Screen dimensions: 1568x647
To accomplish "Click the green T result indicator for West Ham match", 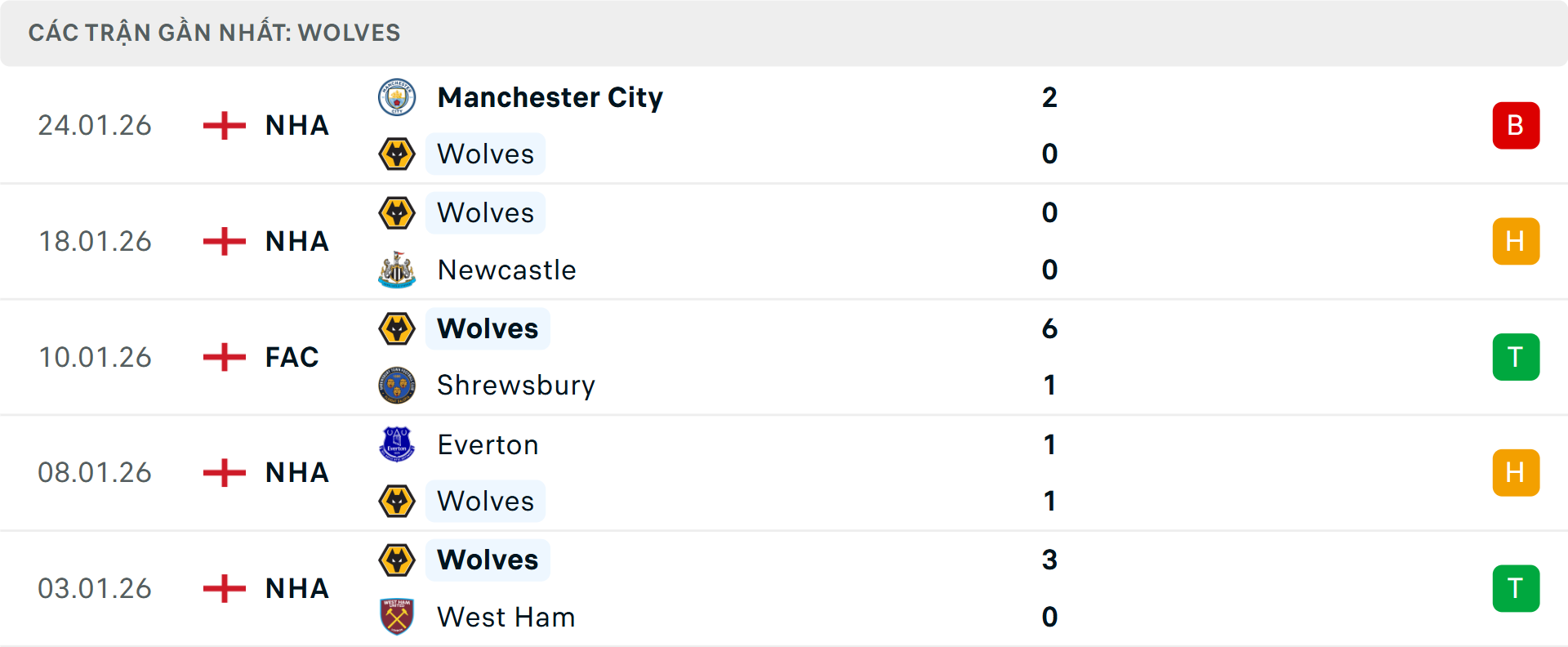I will pos(1516,588).
